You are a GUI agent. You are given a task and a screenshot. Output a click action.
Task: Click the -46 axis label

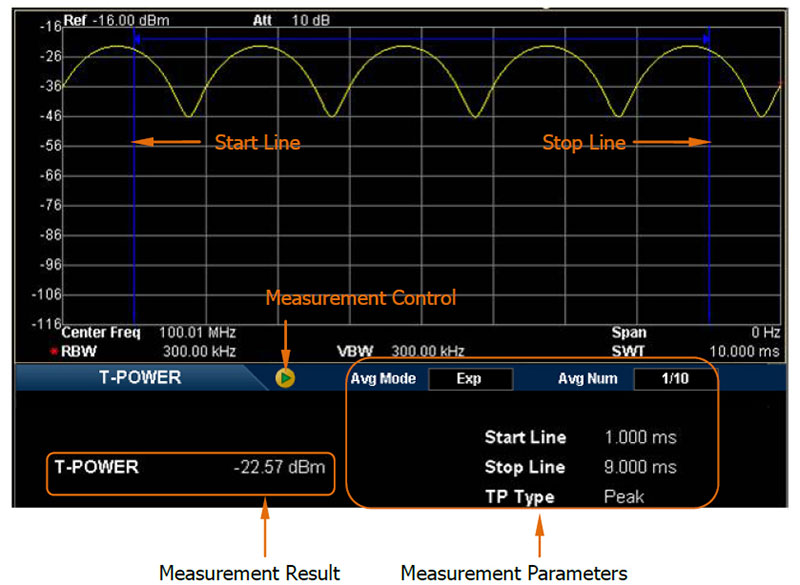(x=51, y=116)
